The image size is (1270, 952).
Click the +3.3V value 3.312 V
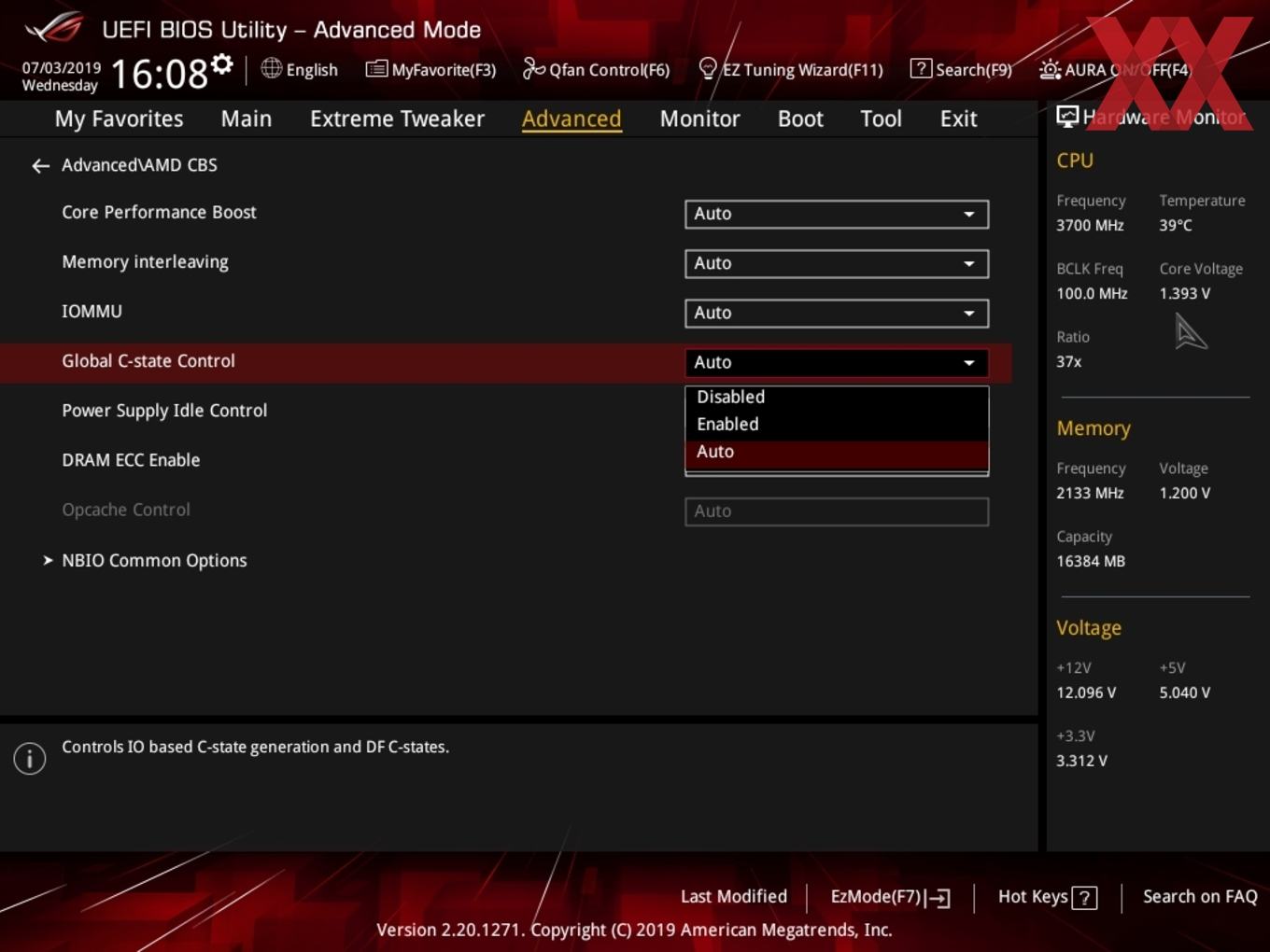coord(1081,762)
